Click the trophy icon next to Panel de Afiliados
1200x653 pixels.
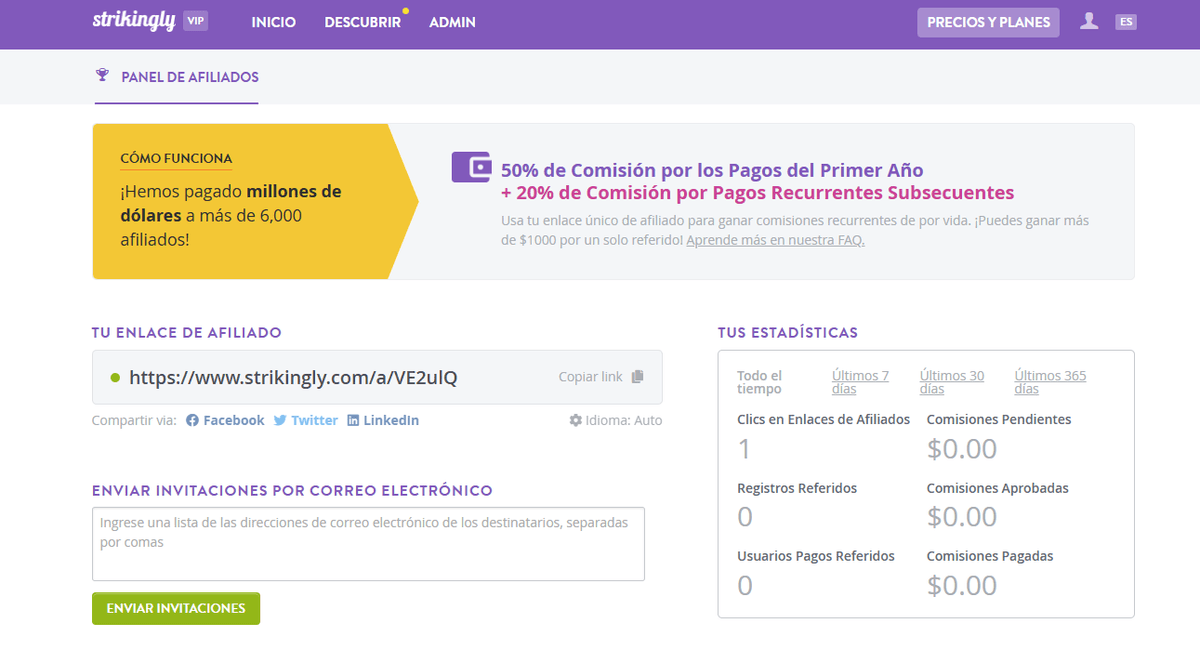[101, 74]
